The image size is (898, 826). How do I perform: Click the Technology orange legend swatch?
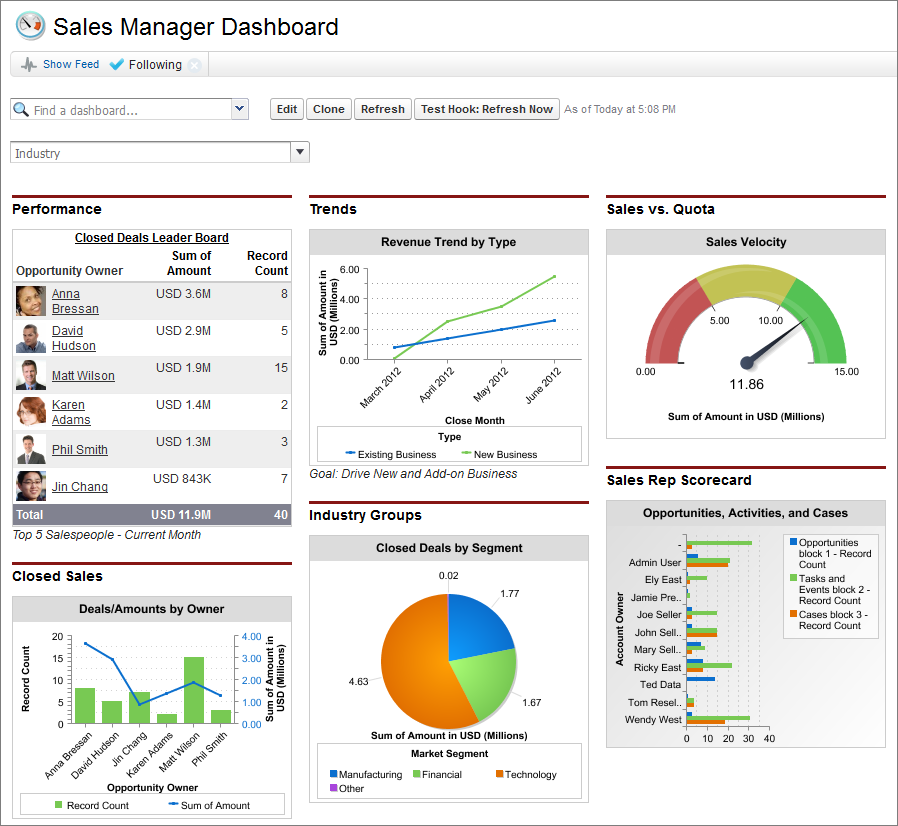tap(499, 775)
